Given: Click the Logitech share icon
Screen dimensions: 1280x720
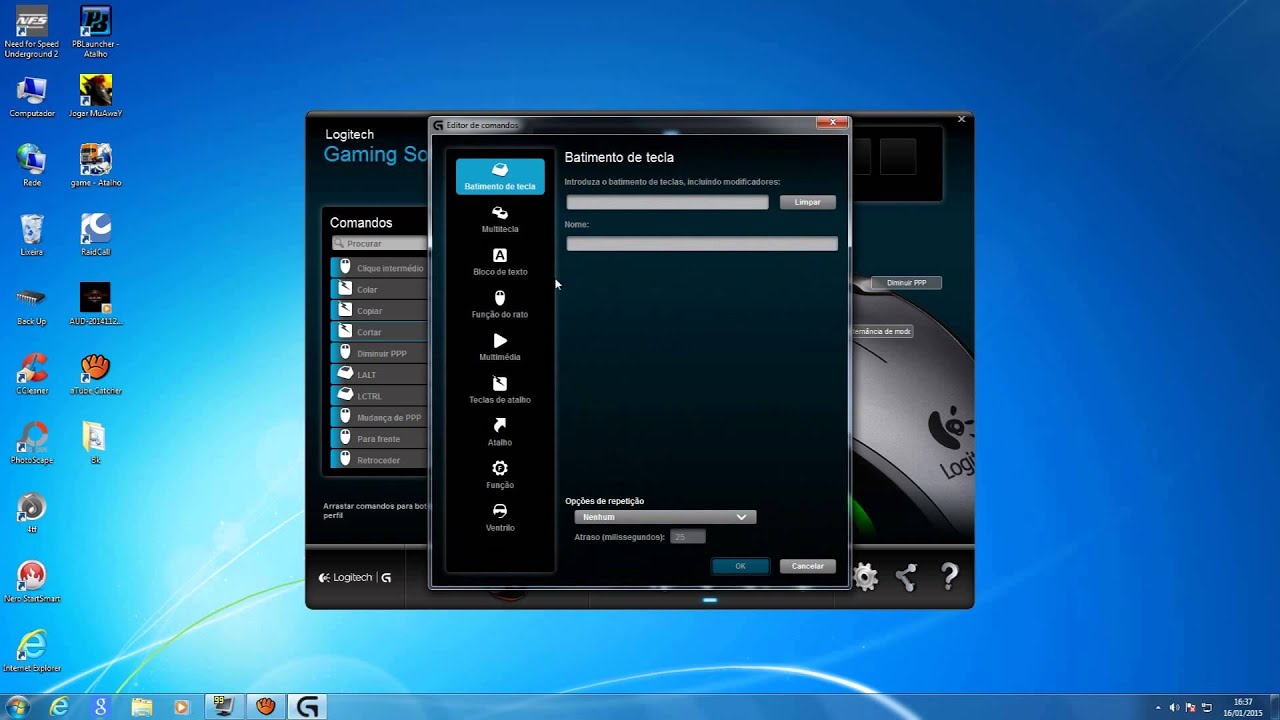Looking at the screenshot, I should click(x=907, y=577).
